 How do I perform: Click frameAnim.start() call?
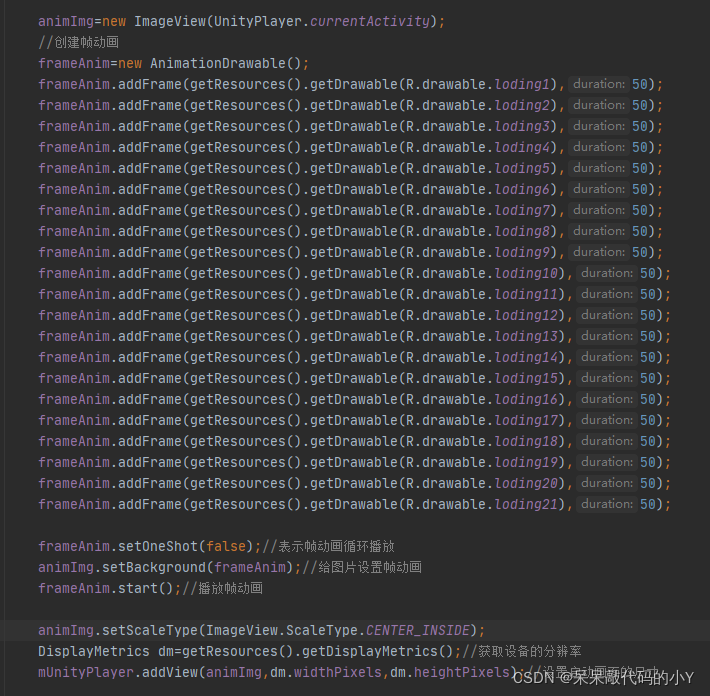[106, 589]
